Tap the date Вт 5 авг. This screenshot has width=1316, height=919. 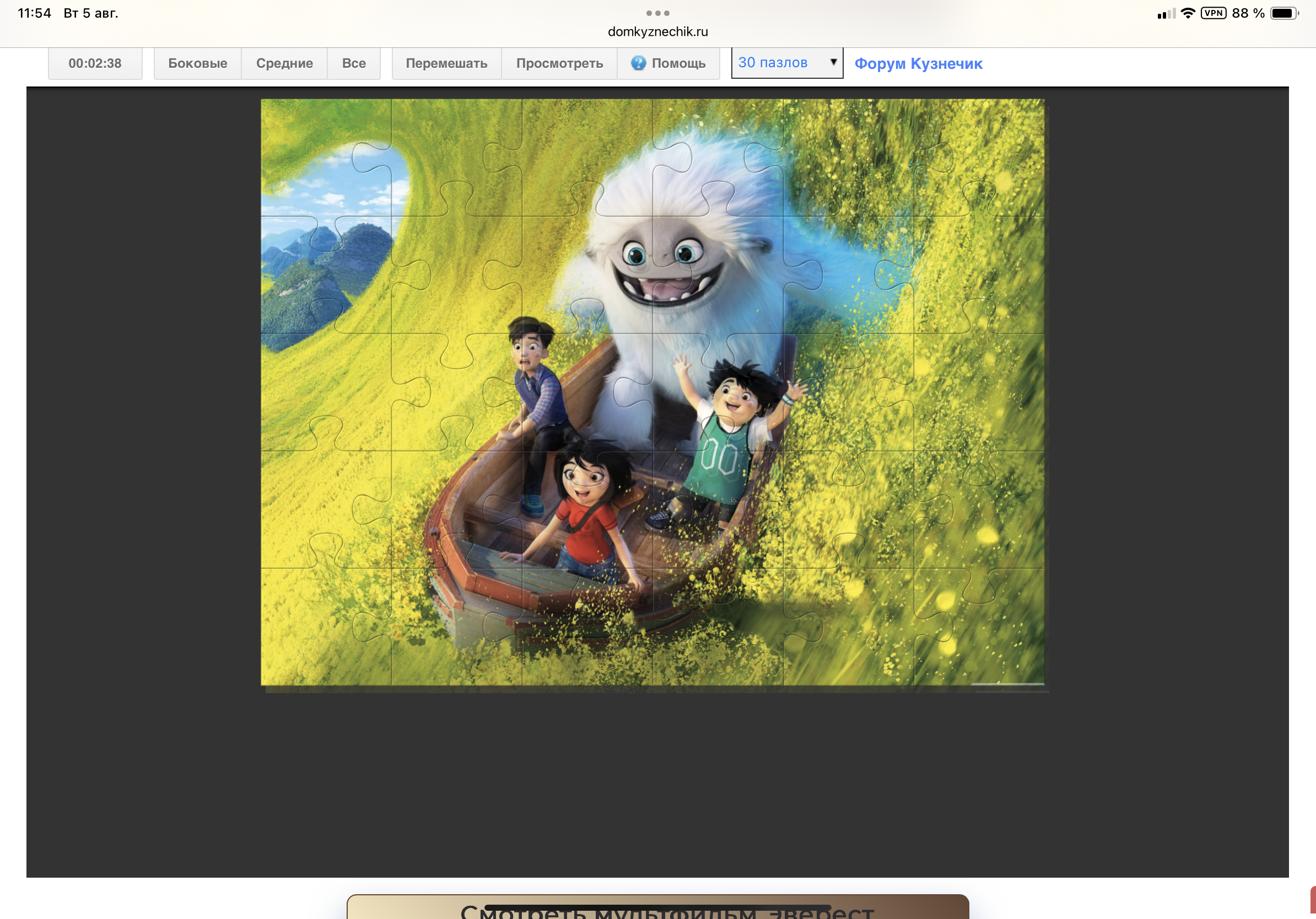90,13
